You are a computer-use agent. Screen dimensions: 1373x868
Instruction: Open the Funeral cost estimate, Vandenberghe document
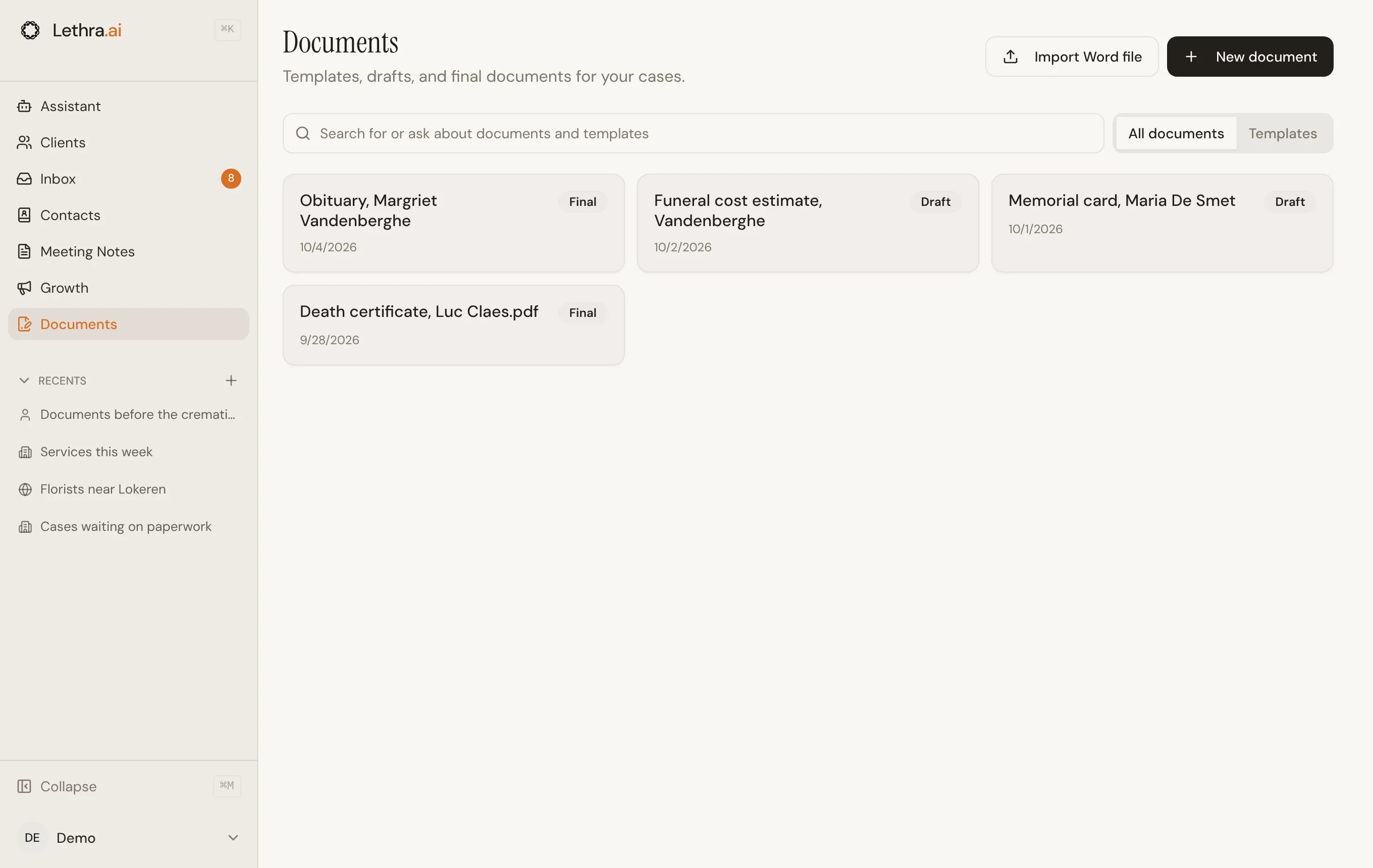pos(808,223)
